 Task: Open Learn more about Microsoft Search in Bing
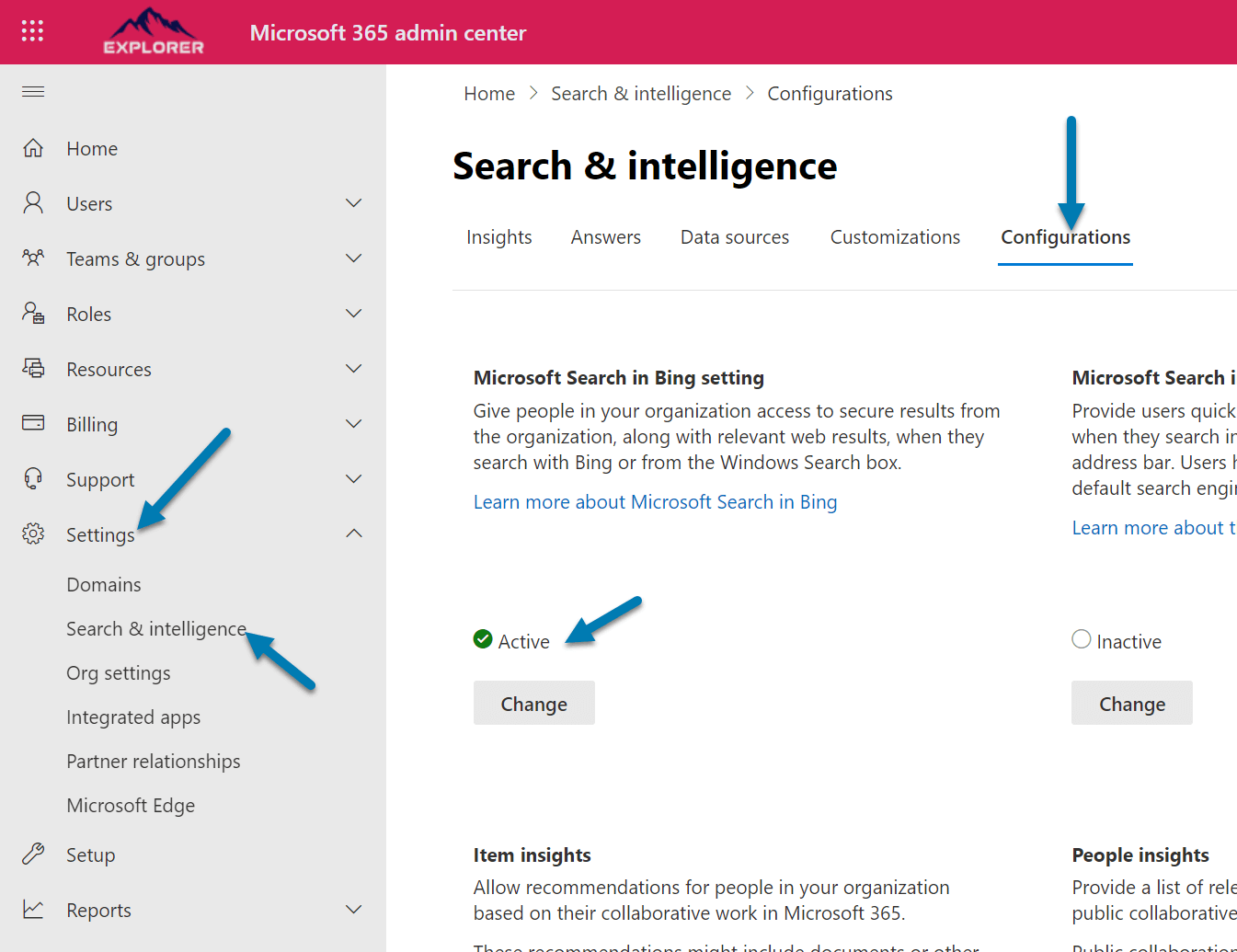(655, 502)
